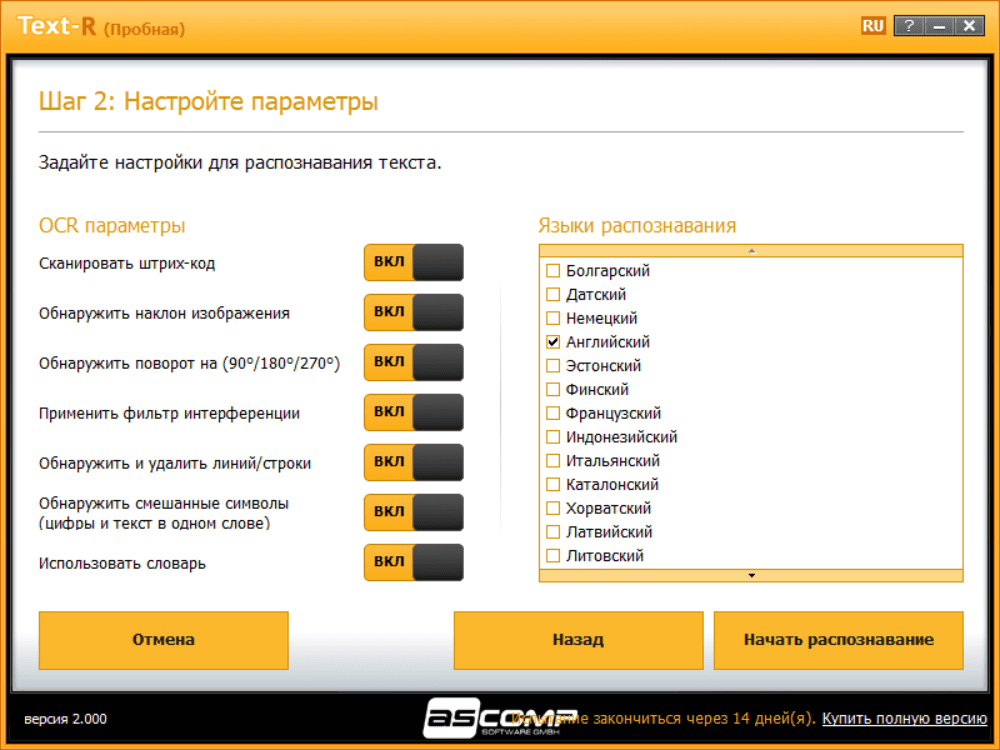Check the Болгарский language checkbox
This screenshot has width=1000, height=750.
tap(553, 270)
